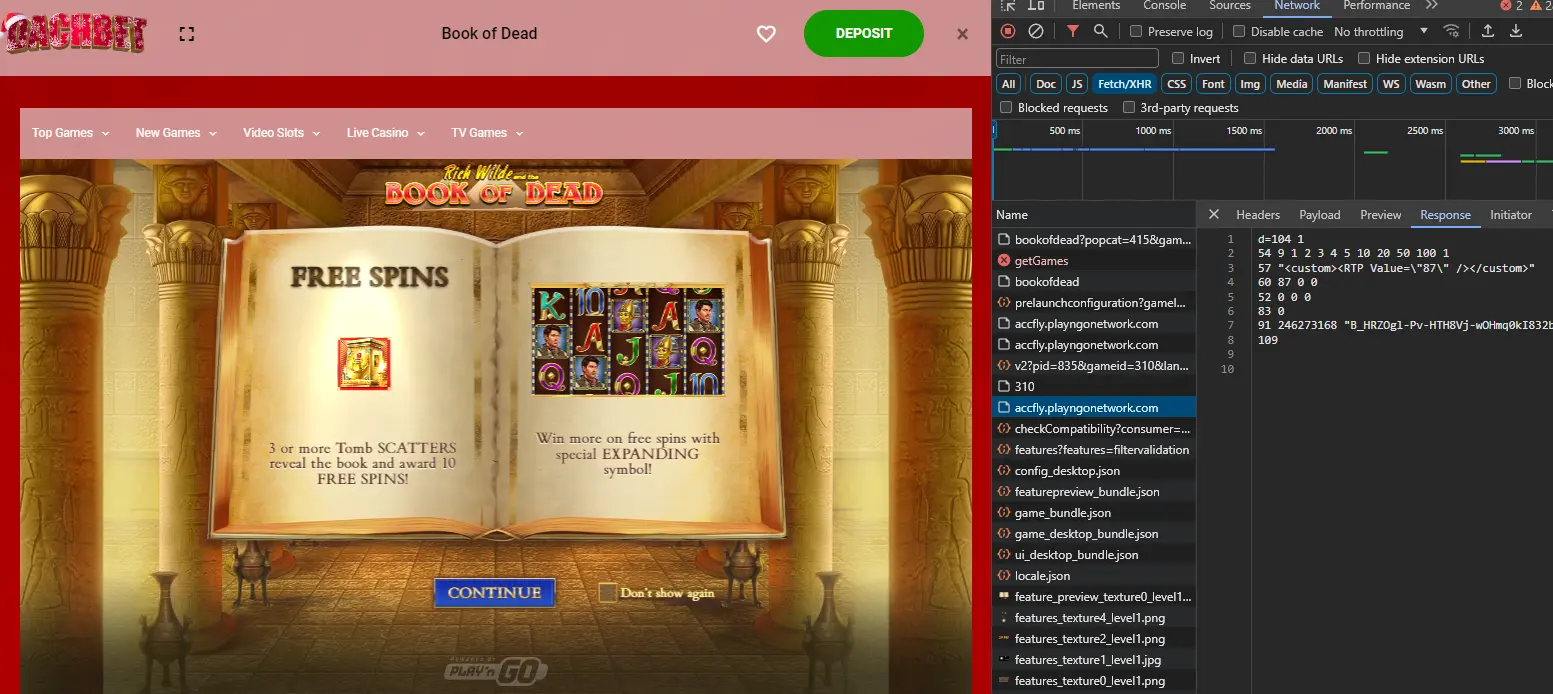Filter requests by Img type
Viewport: 1553px width, 694px height.
1249,84
